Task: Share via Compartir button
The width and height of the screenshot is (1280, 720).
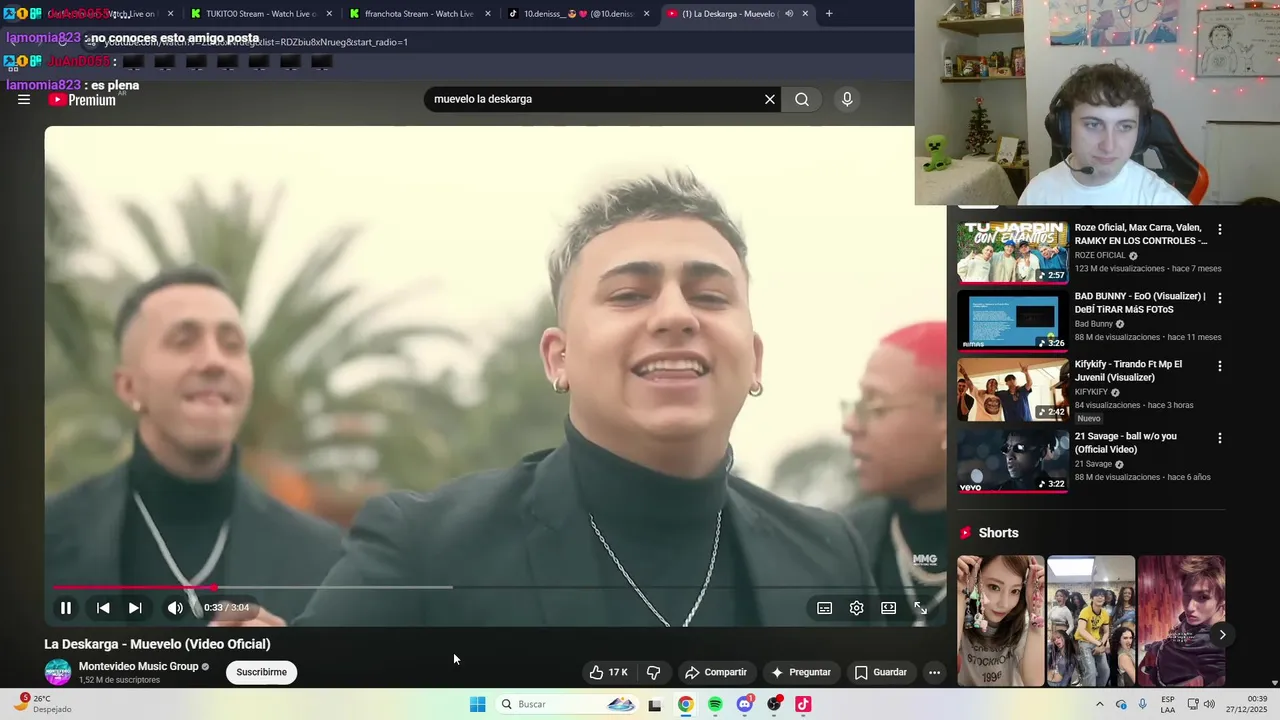Action: [x=716, y=672]
